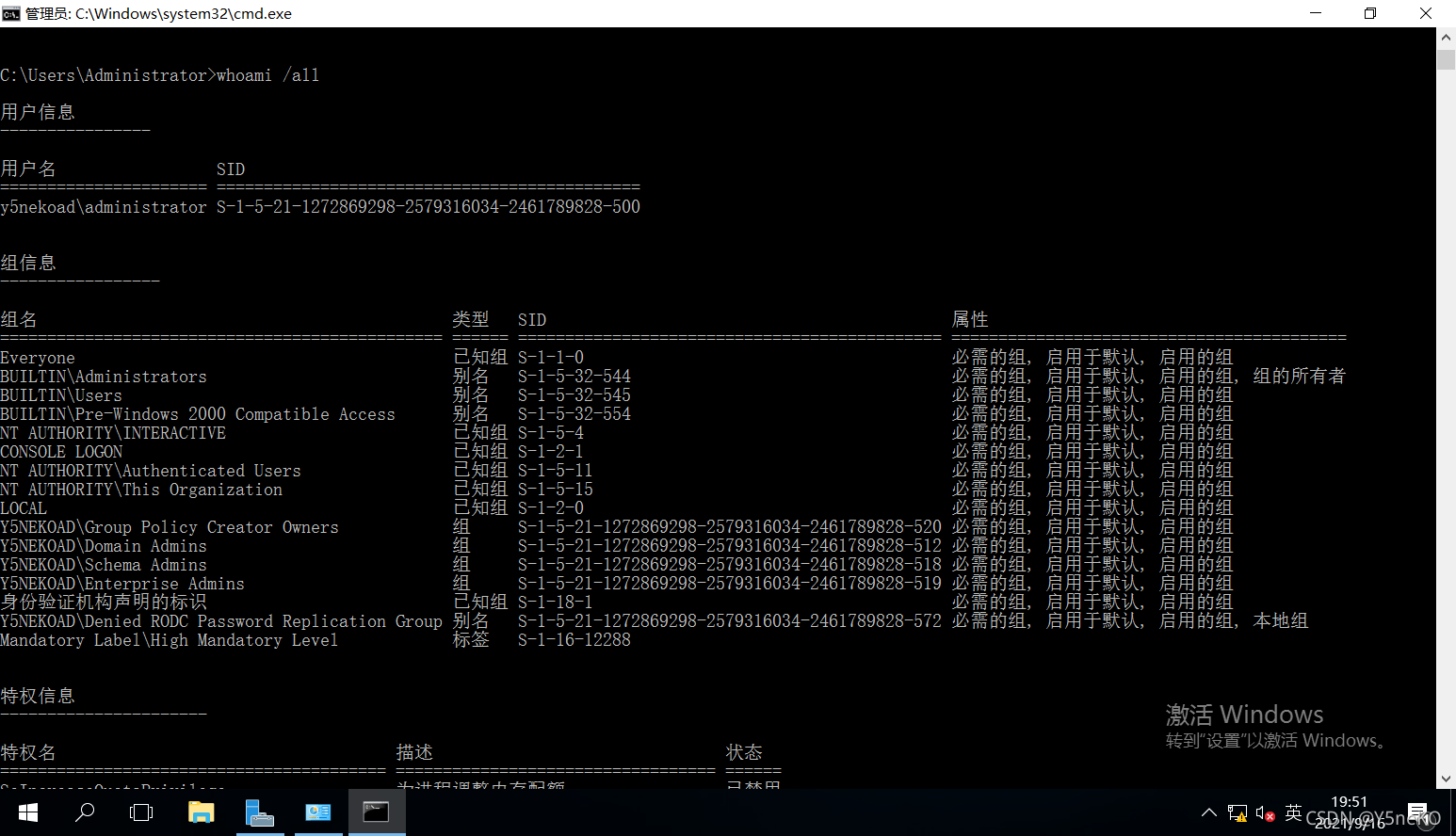Image resolution: width=1456 pixels, height=836 pixels.
Task: Click the vertical scrollbar thumb
Action: (x=1446, y=59)
